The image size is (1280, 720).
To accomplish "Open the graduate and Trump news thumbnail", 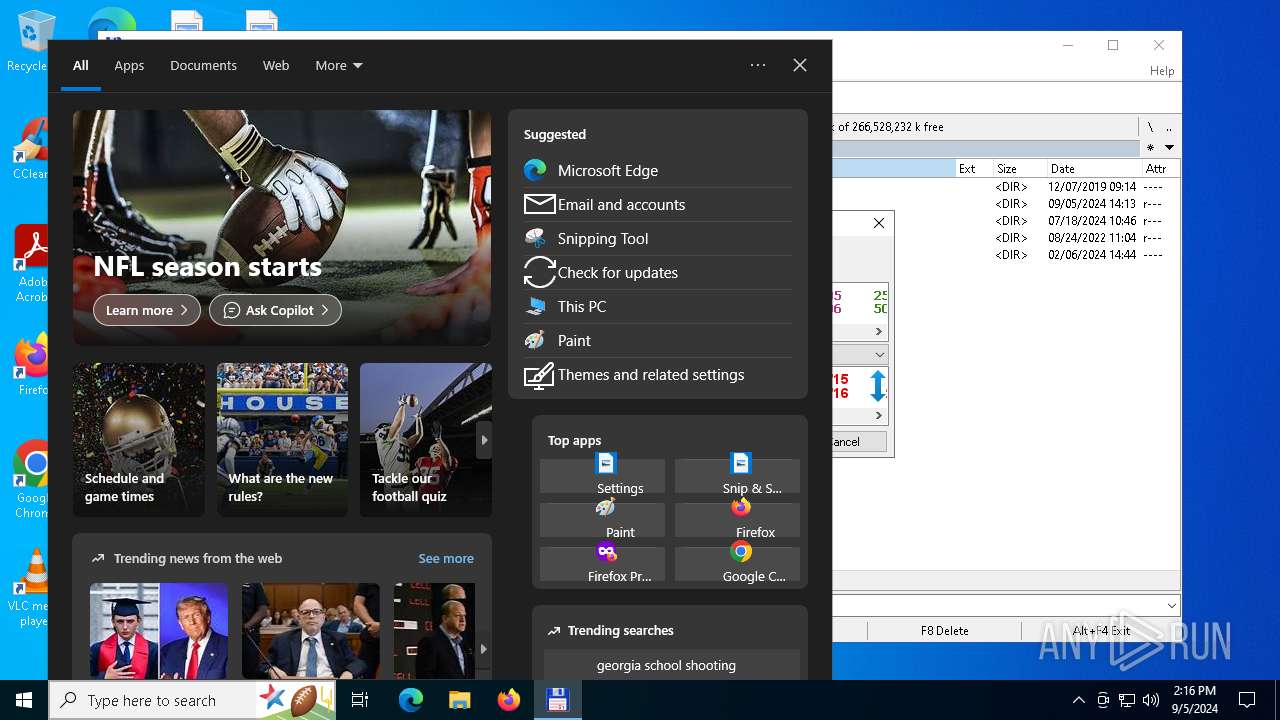I will pyautogui.click(x=159, y=631).
